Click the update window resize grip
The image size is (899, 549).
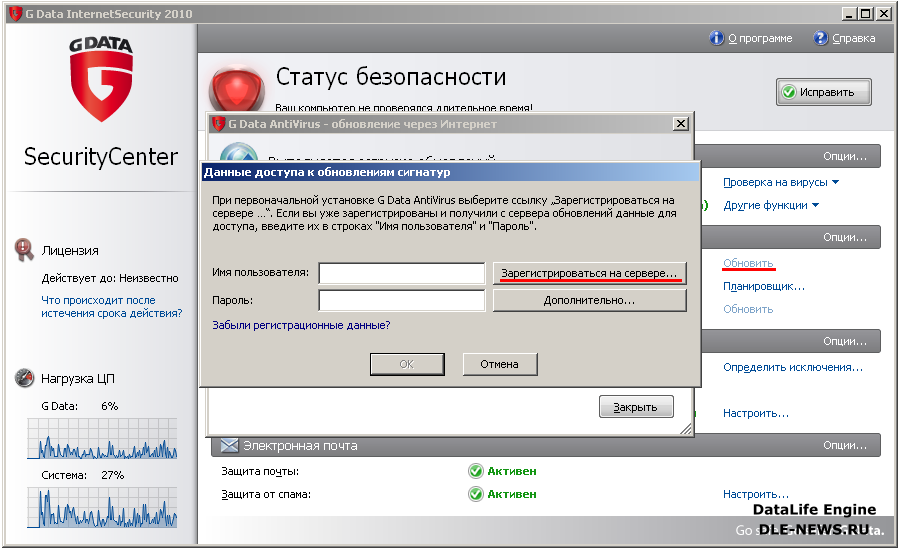[686, 429]
